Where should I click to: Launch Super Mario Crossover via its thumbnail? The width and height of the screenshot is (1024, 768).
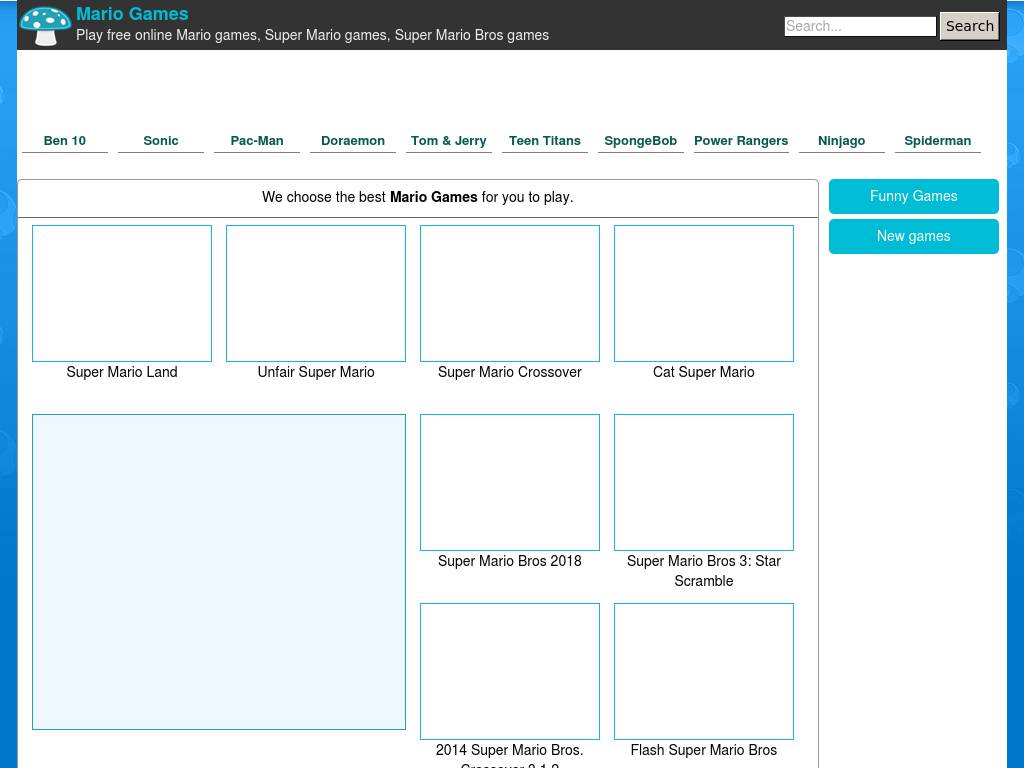coord(510,293)
